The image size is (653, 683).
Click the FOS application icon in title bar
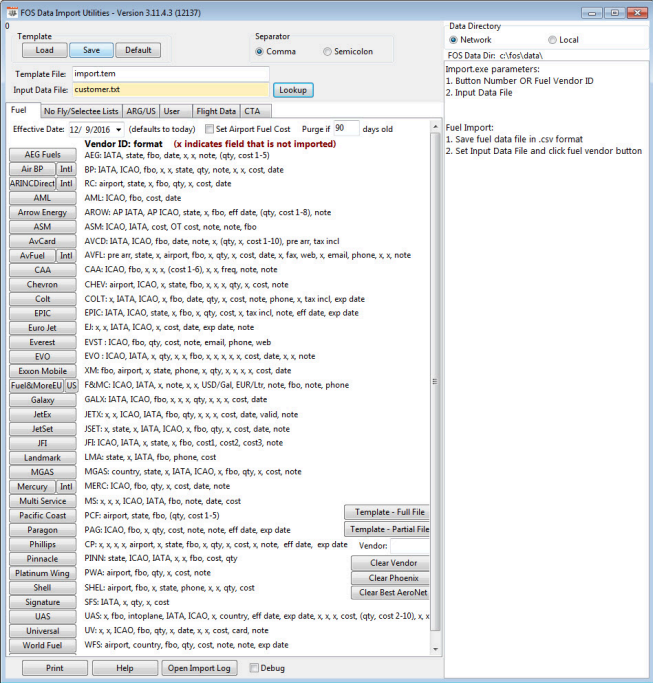tap(13, 13)
